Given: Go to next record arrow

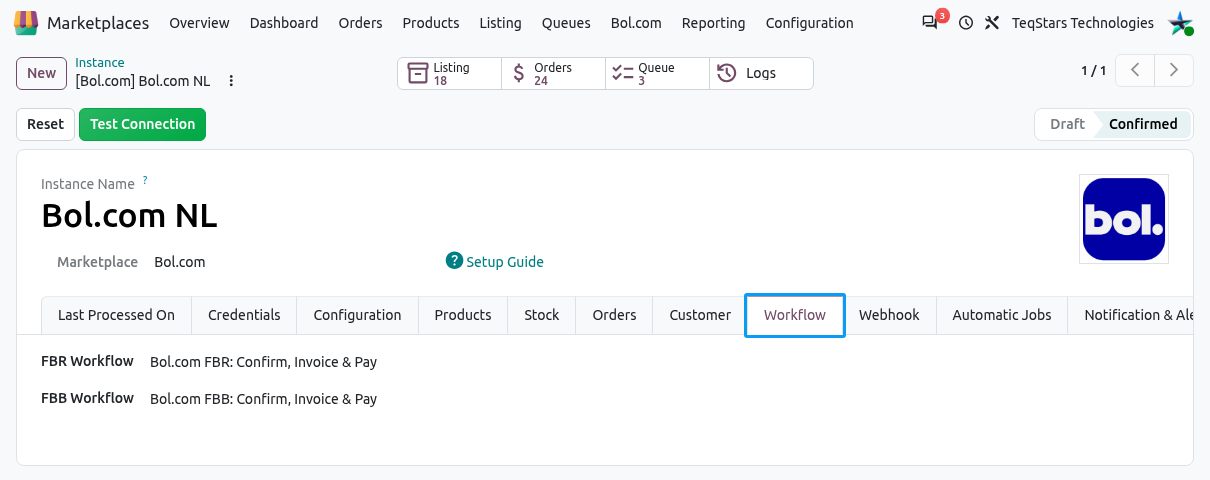Looking at the screenshot, I should click(1174, 70).
